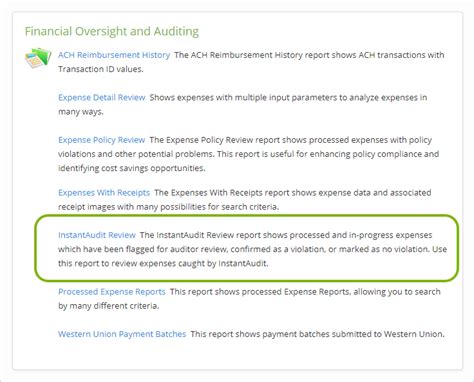Click the Expense Policy Review description paragraph
Image resolution: width=474 pixels, height=382 pixels.
pyautogui.click(x=248, y=154)
